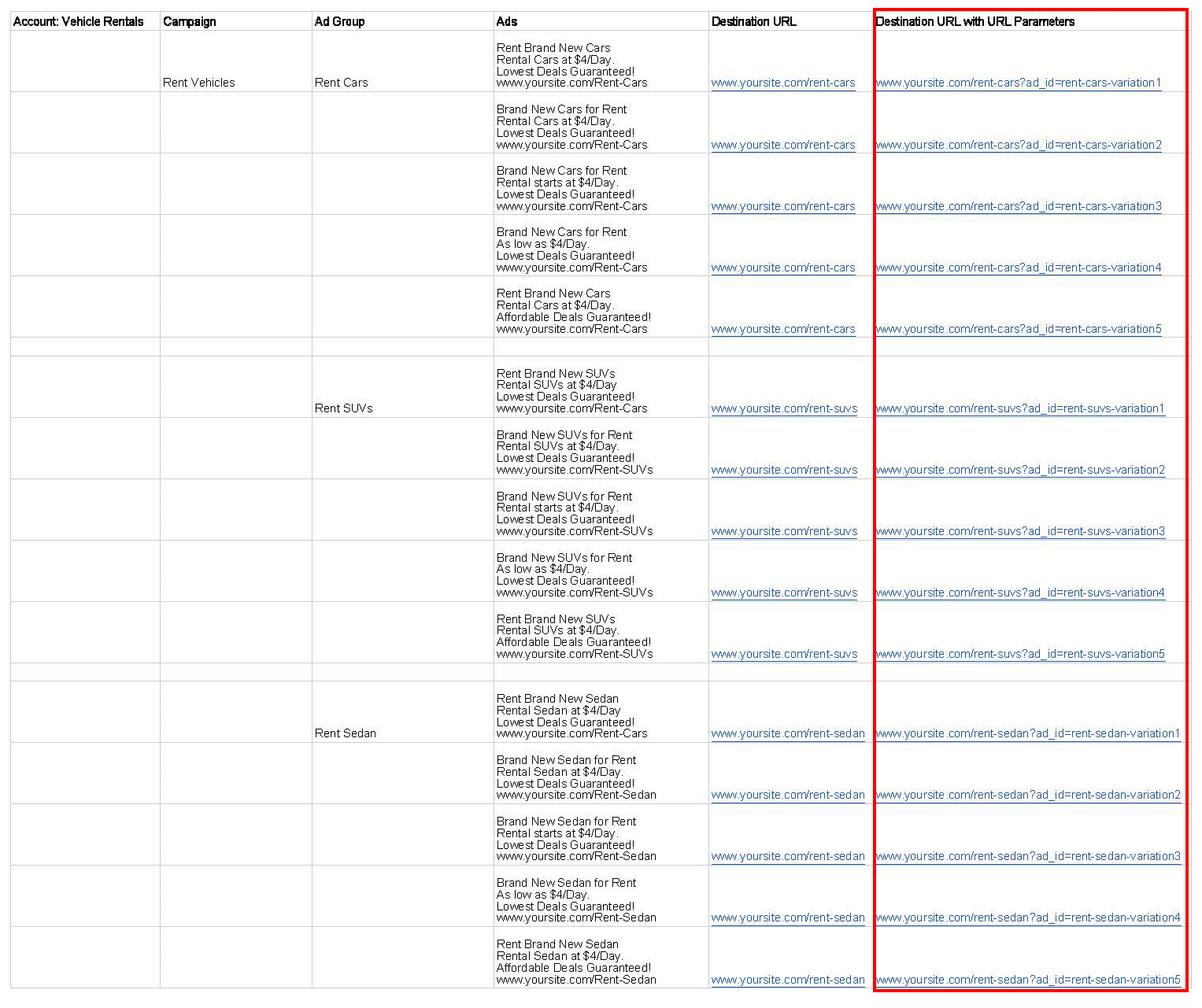The height and width of the screenshot is (1008, 1202).
Task: Open the rent-cars-variation3 parameter link
Action: click(x=1019, y=206)
